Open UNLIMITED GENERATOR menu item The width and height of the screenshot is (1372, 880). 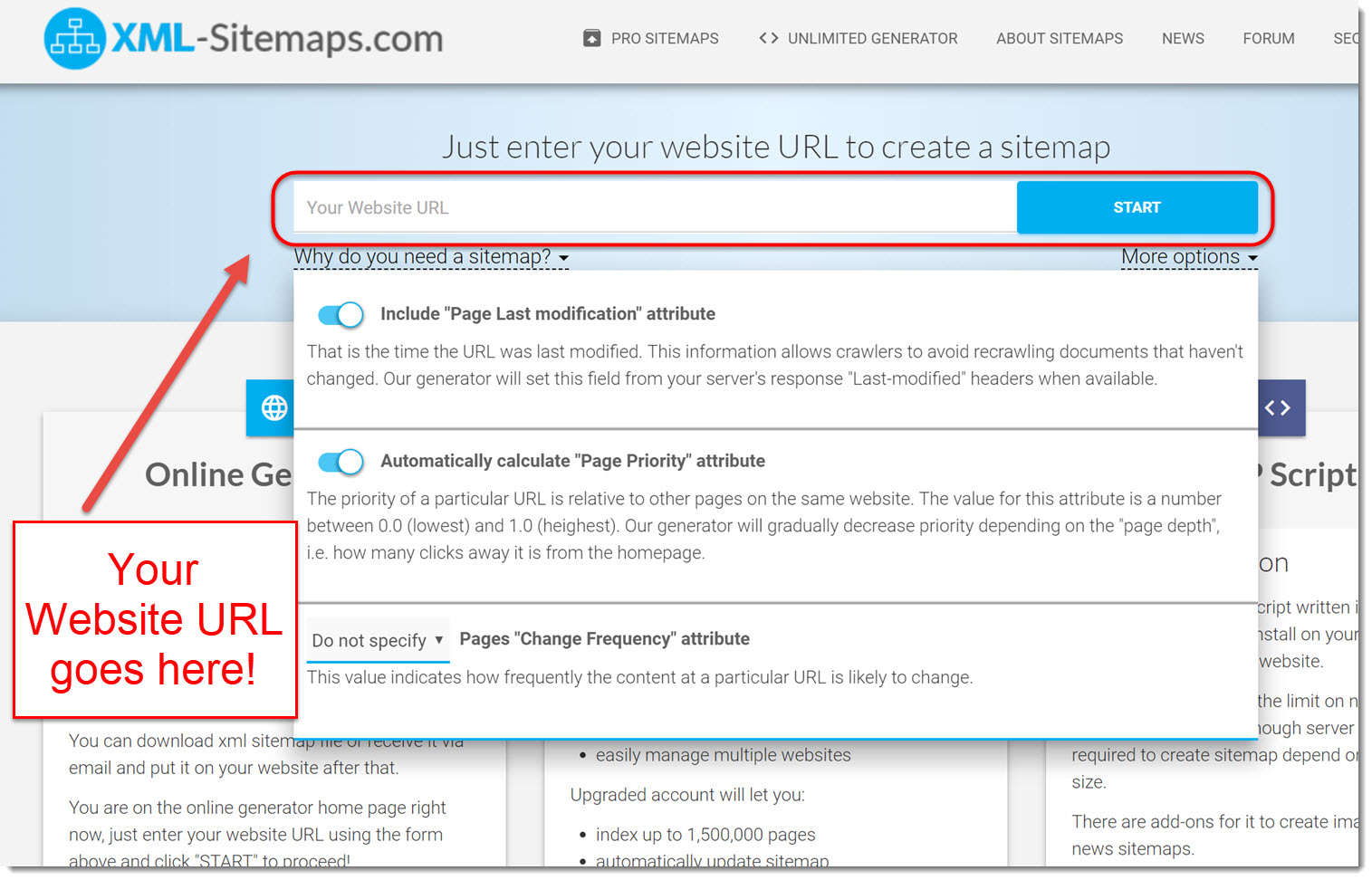872,38
